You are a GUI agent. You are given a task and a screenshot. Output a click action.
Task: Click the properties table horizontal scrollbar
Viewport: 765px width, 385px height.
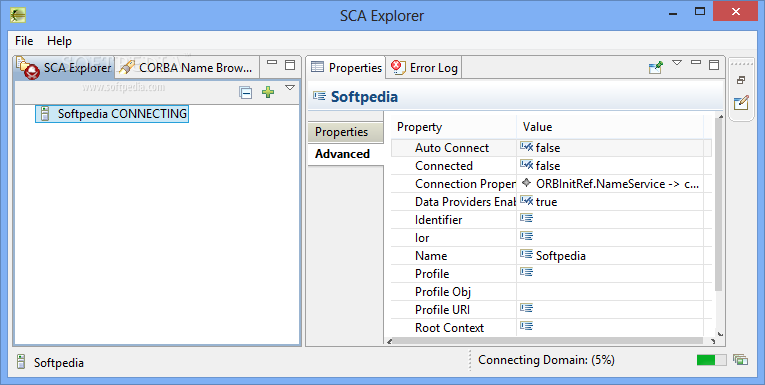[547, 341]
